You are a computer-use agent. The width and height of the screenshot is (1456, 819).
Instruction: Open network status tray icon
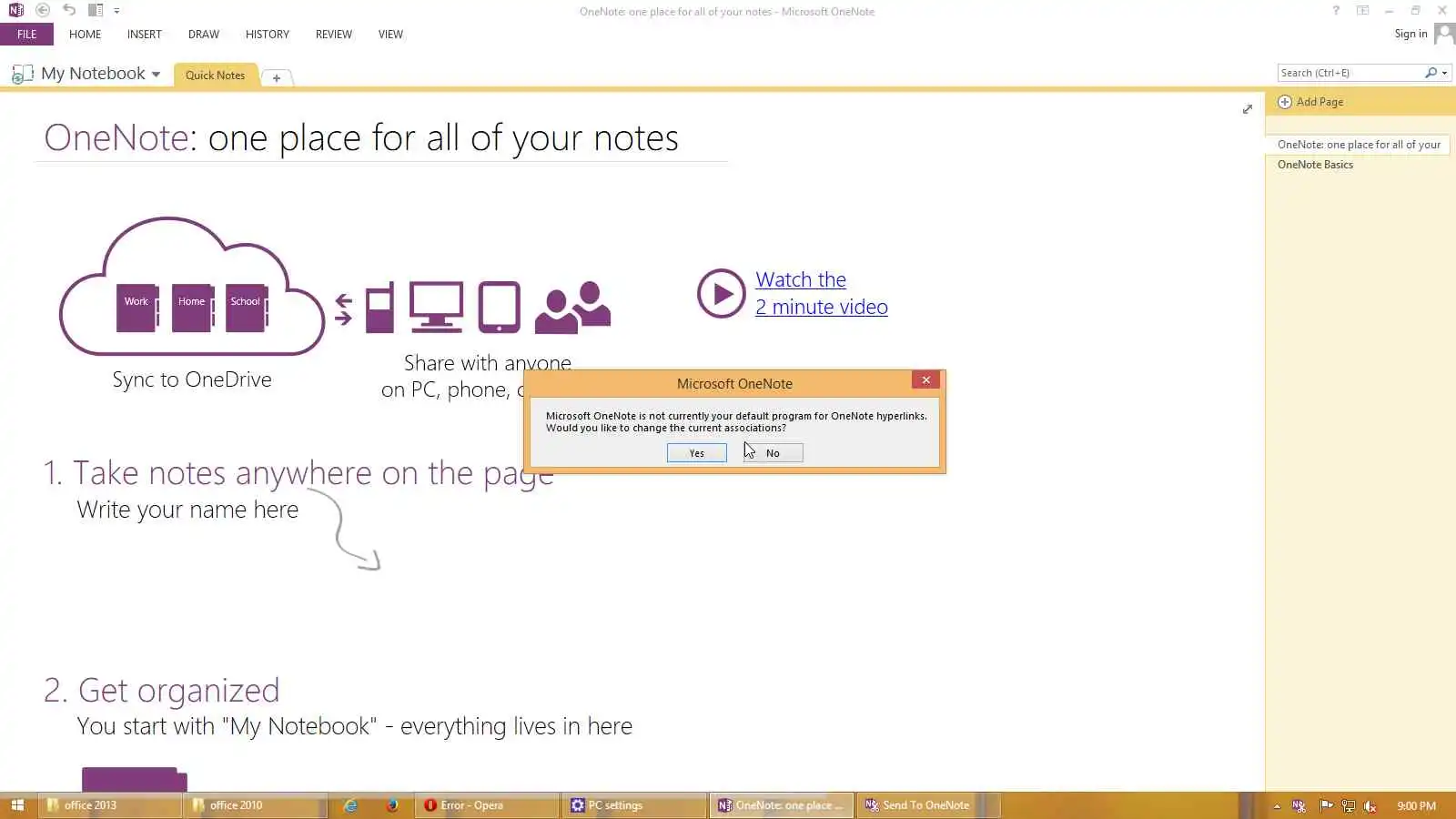point(1349,806)
